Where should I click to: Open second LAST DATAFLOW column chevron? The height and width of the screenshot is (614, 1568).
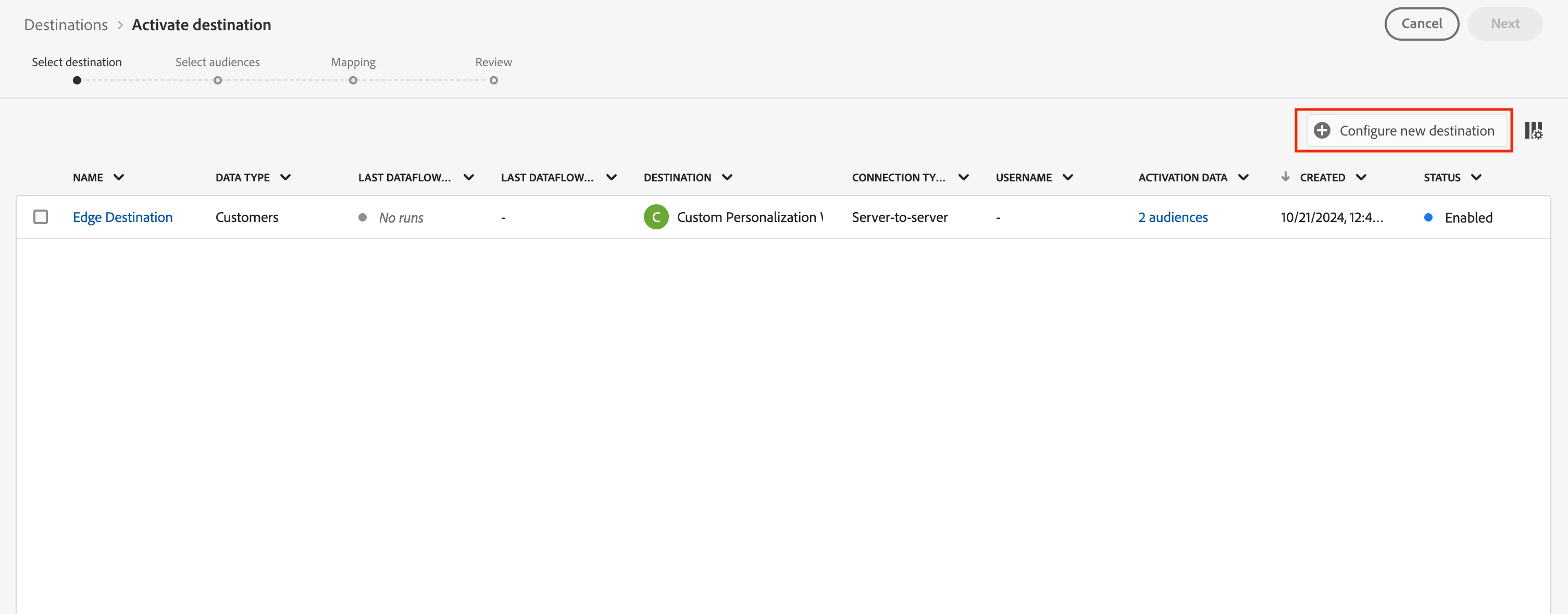click(x=612, y=177)
